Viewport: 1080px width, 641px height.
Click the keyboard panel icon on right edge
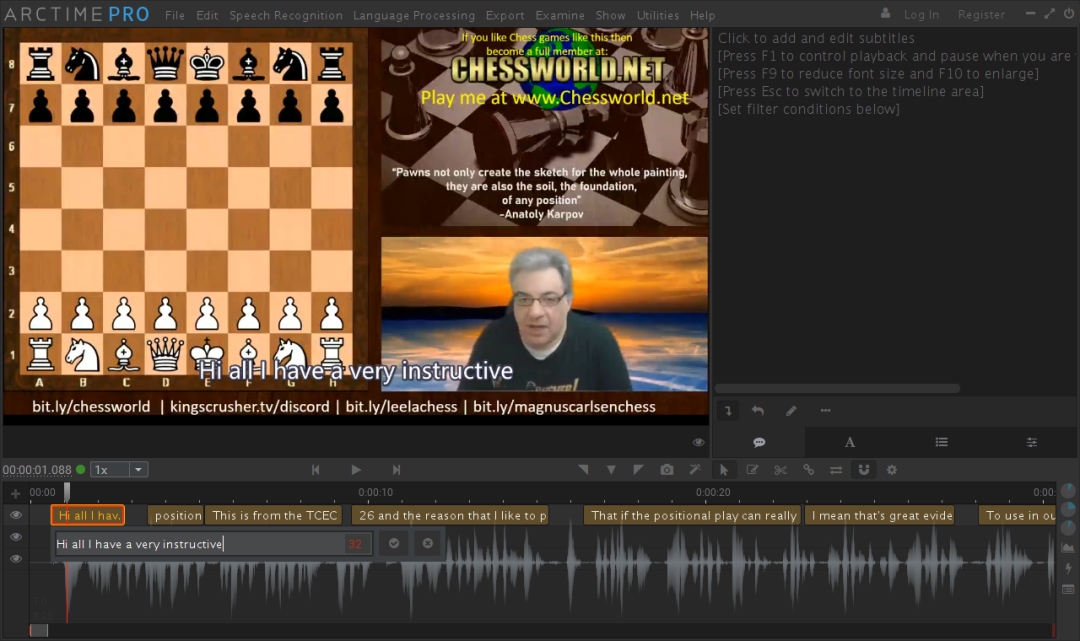[1068, 589]
